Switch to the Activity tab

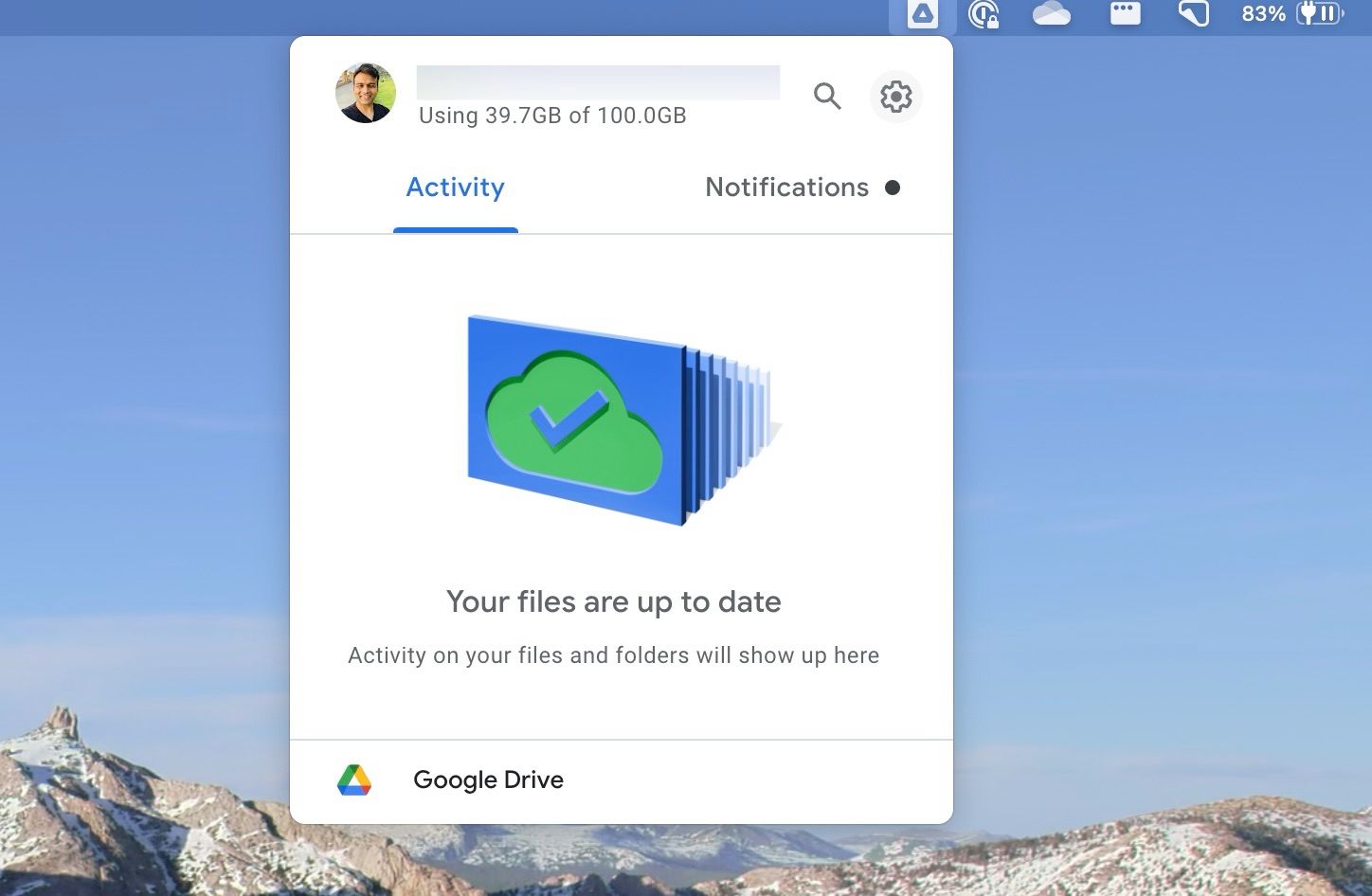tap(455, 188)
